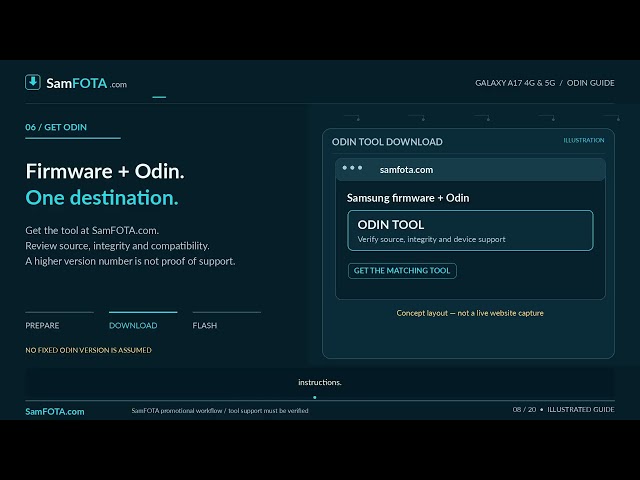Click the One destination. headline
This screenshot has height=480, width=640.
[102, 198]
